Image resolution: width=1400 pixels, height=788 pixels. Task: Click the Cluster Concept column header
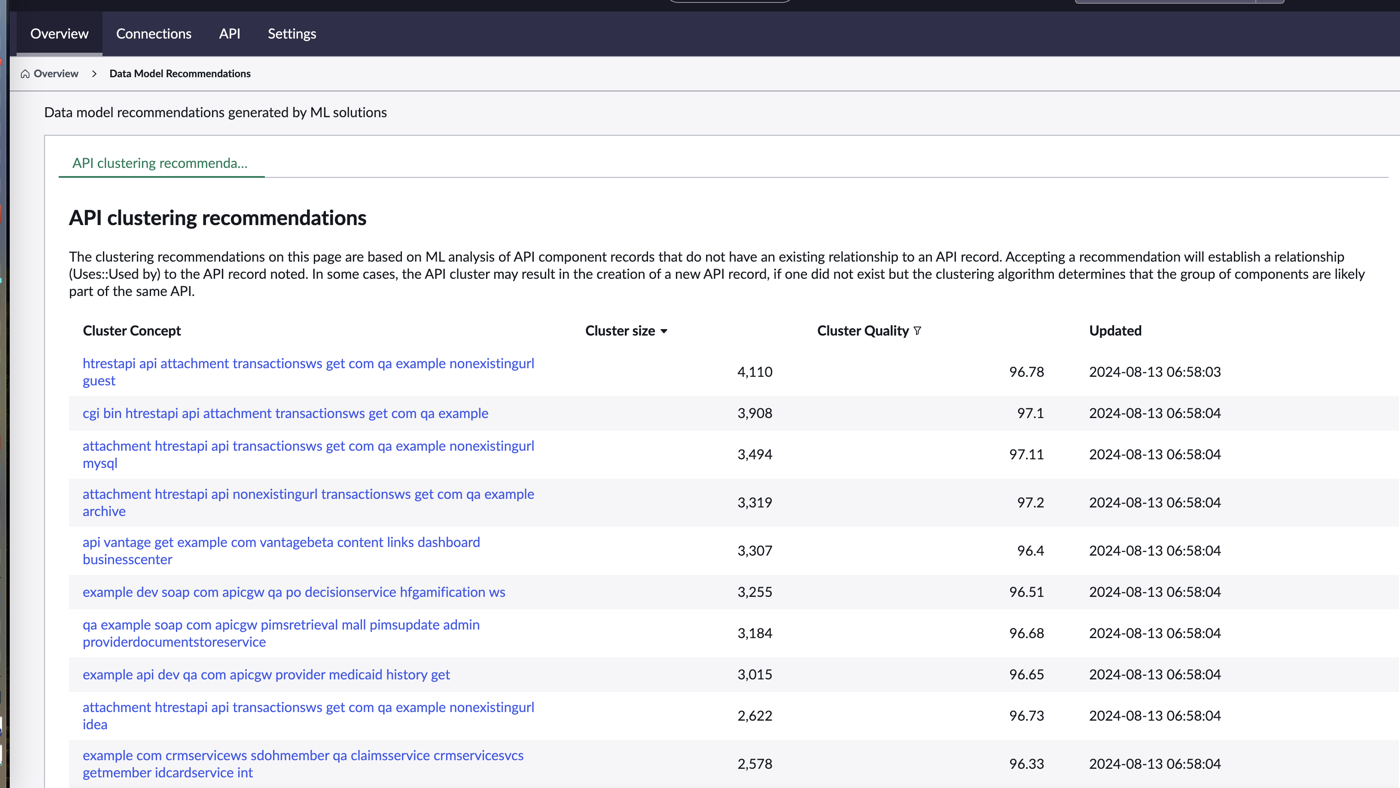[x=132, y=331]
